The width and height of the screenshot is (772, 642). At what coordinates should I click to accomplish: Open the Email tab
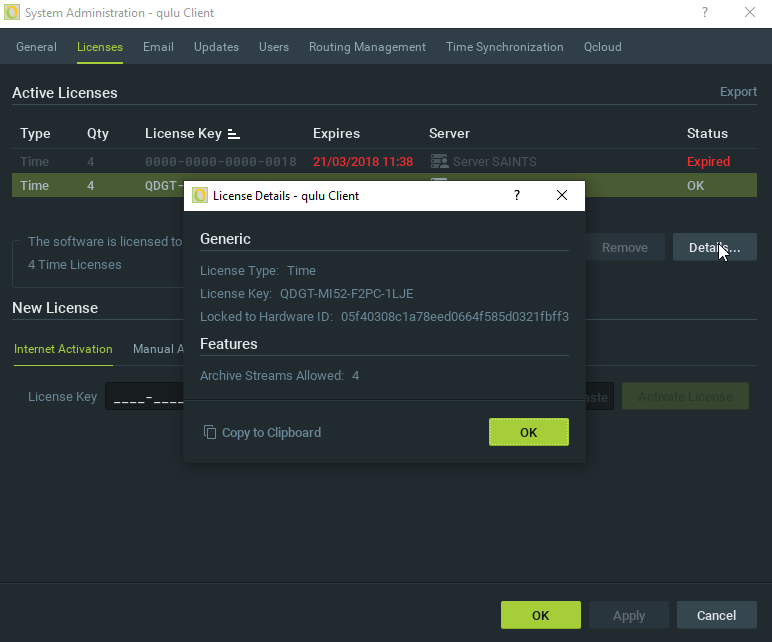pos(158,47)
